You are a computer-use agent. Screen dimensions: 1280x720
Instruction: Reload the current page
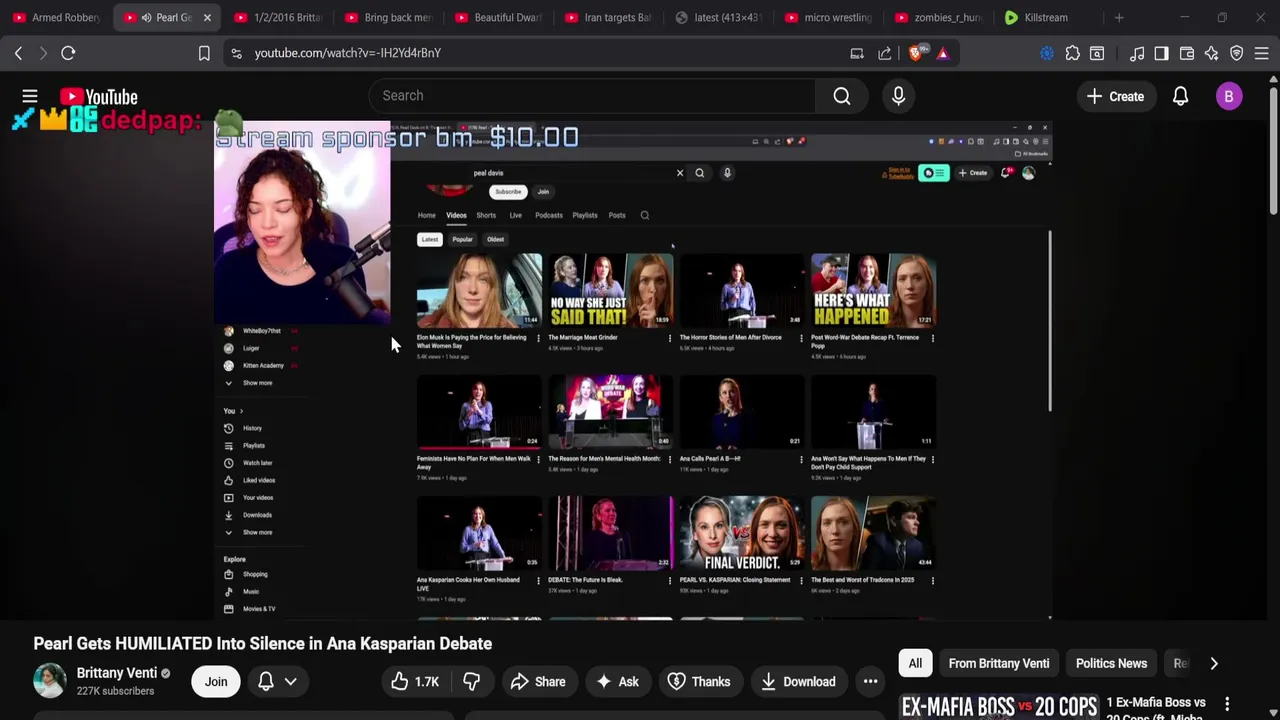click(68, 53)
